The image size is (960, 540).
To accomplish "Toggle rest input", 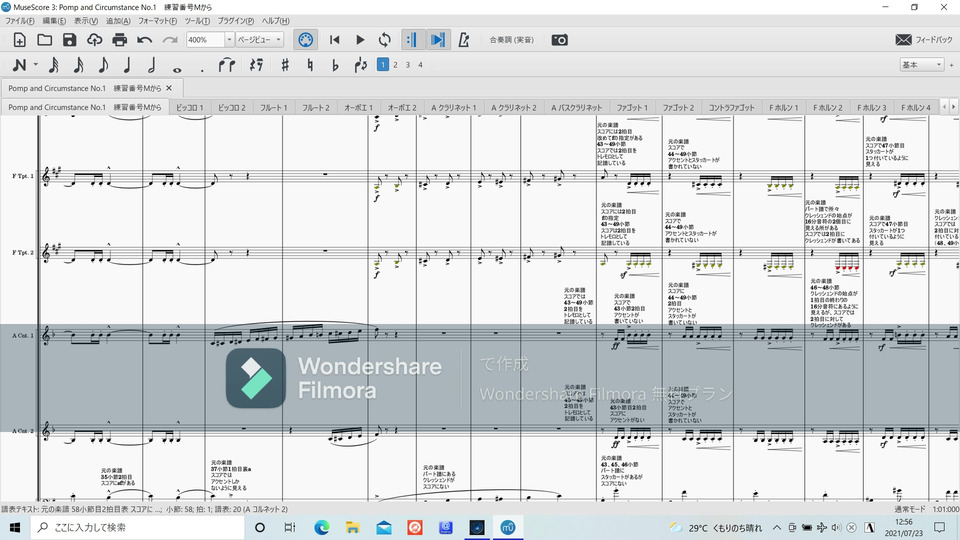I will 257,65.
